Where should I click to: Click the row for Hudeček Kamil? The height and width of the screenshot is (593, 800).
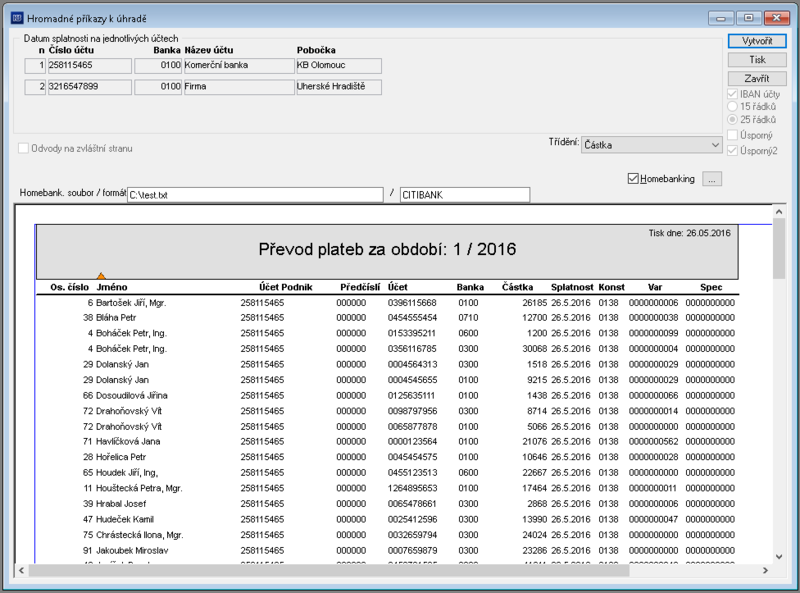(x=388, y=520)
